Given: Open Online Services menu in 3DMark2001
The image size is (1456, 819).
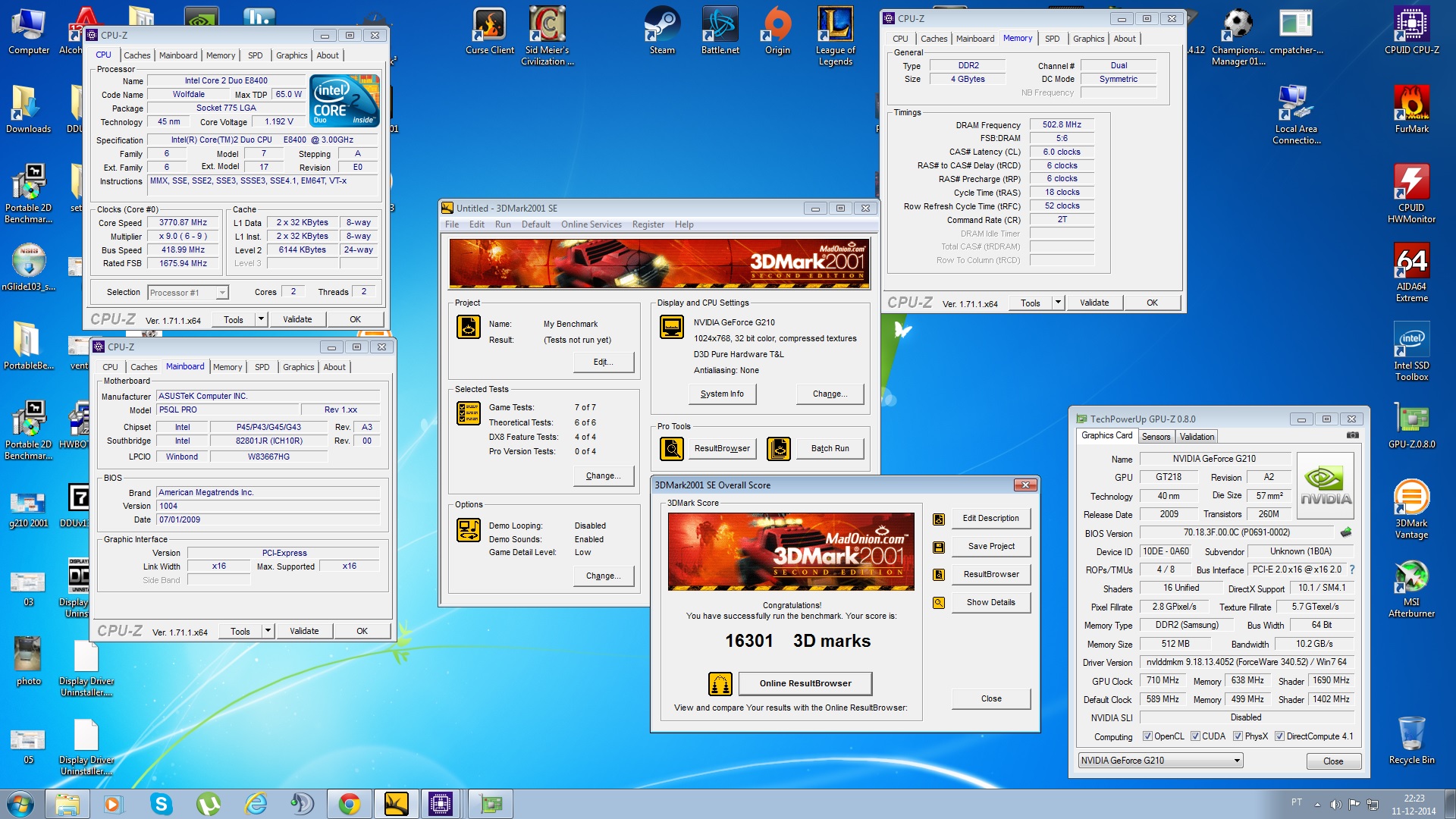Looking at the screenshot, I should 591,224.
